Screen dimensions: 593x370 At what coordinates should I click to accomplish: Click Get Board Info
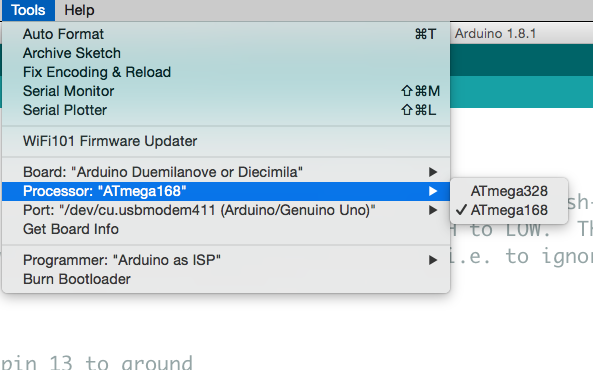pos(226,229)
